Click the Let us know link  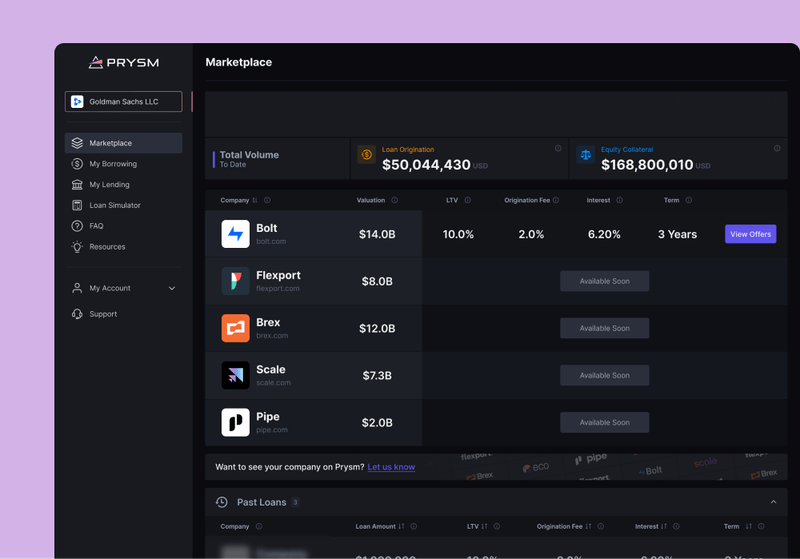[x=391, y=467]
